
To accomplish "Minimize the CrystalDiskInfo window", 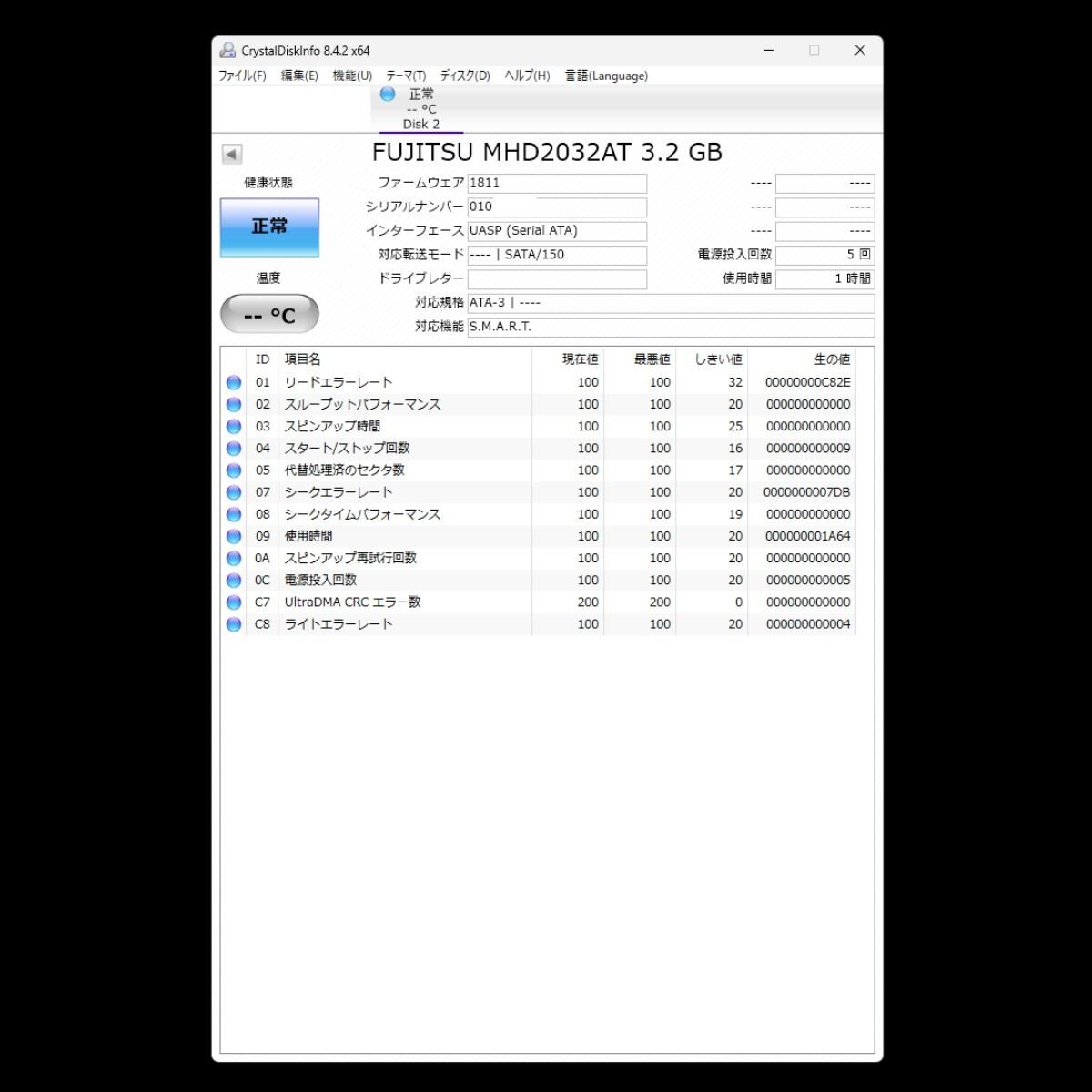I will click(770, 50).
